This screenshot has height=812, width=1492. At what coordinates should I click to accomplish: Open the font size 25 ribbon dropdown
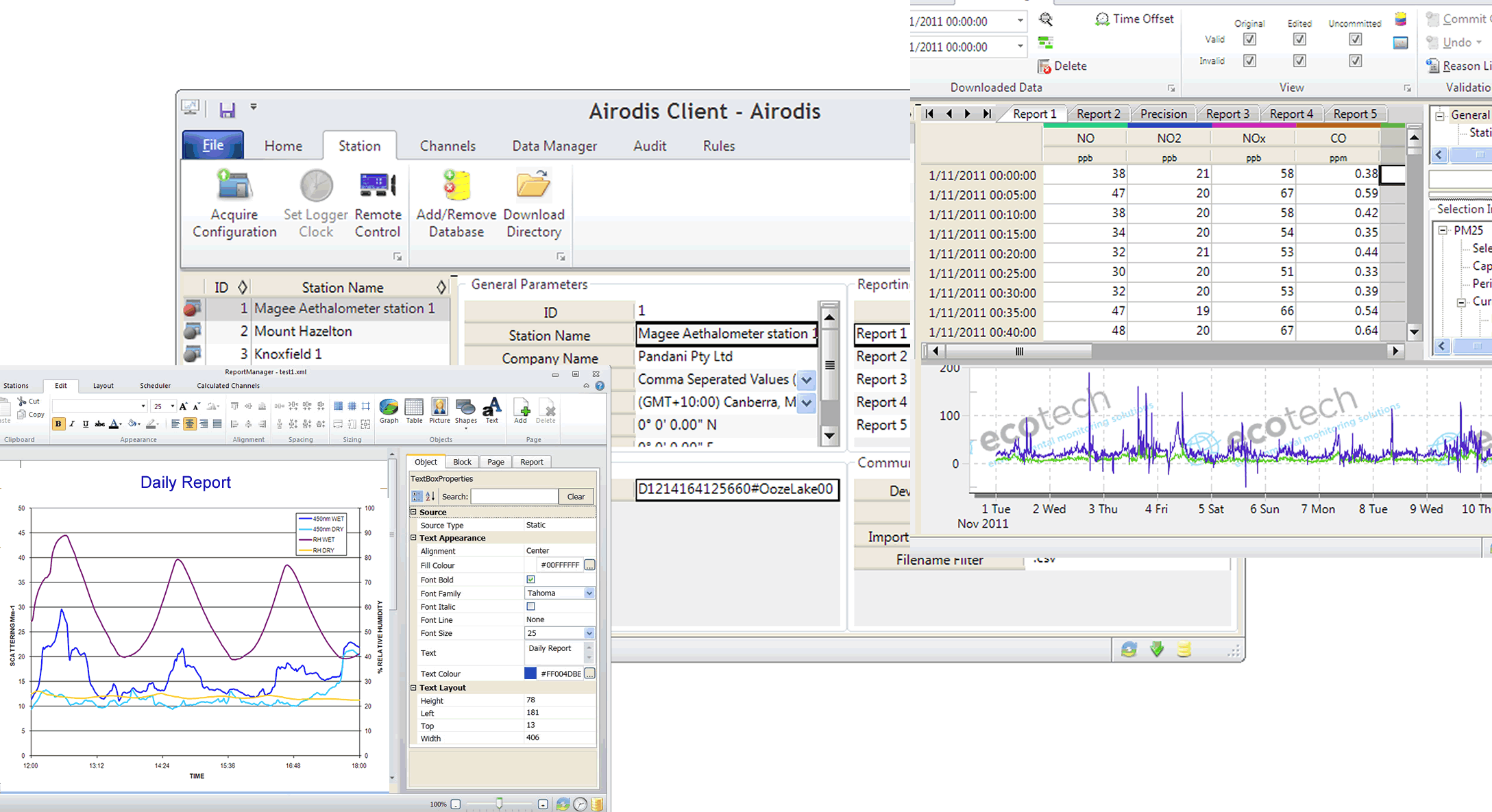[173, 406]
